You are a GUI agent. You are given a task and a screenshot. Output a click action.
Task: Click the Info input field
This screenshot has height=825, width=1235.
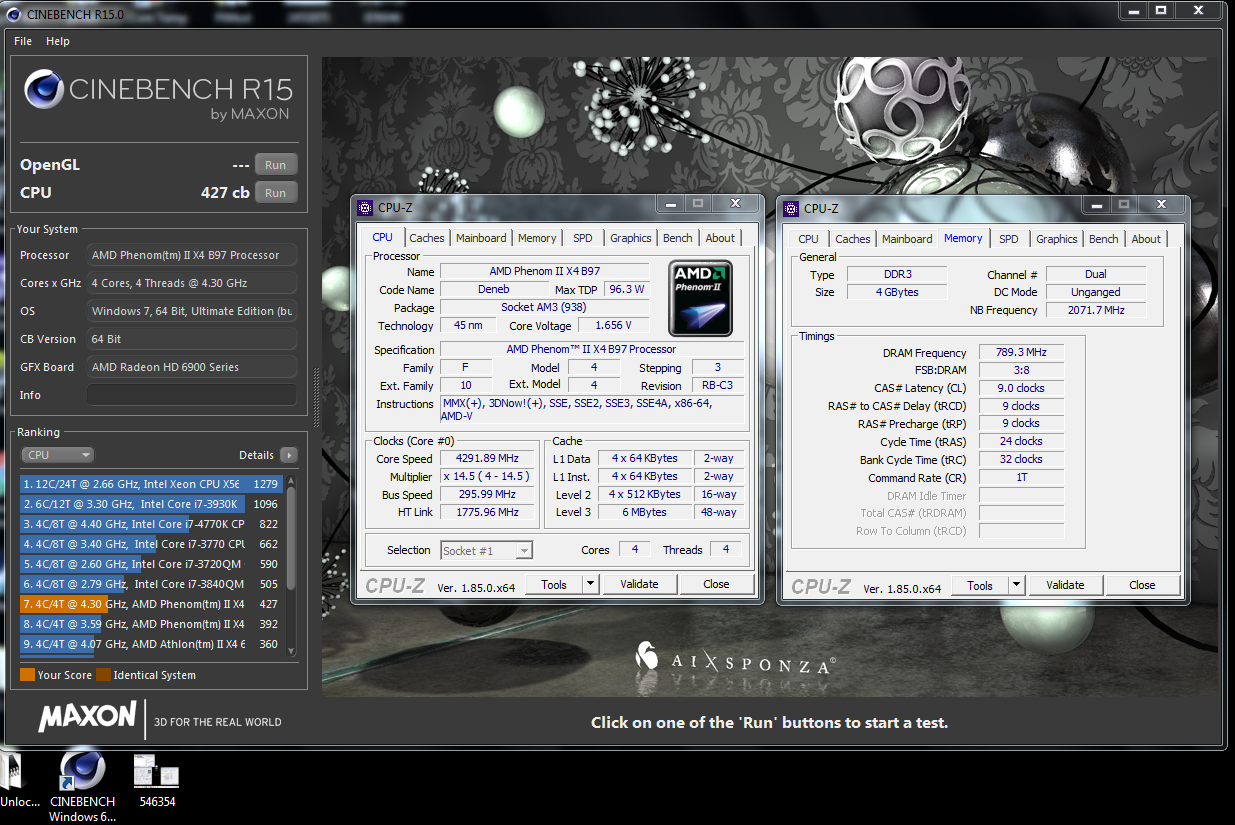click(x=192, y=395)
